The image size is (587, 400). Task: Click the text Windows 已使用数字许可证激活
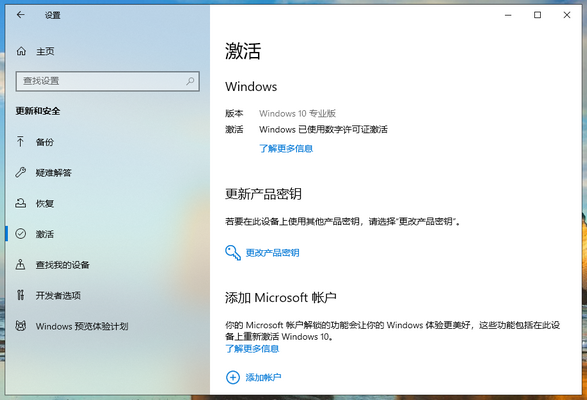pyautogui.click(x=323, y=130)
